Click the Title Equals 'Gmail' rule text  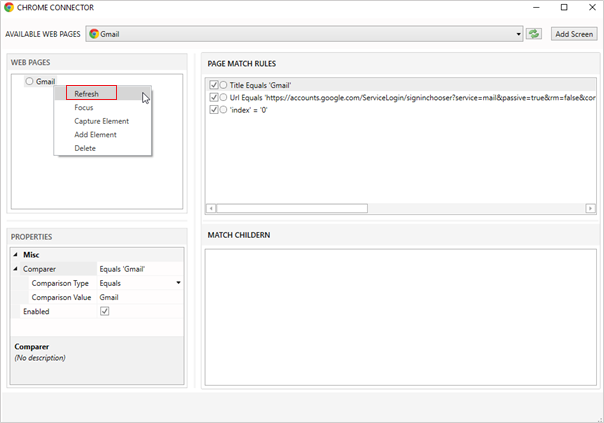click(260, 85)
